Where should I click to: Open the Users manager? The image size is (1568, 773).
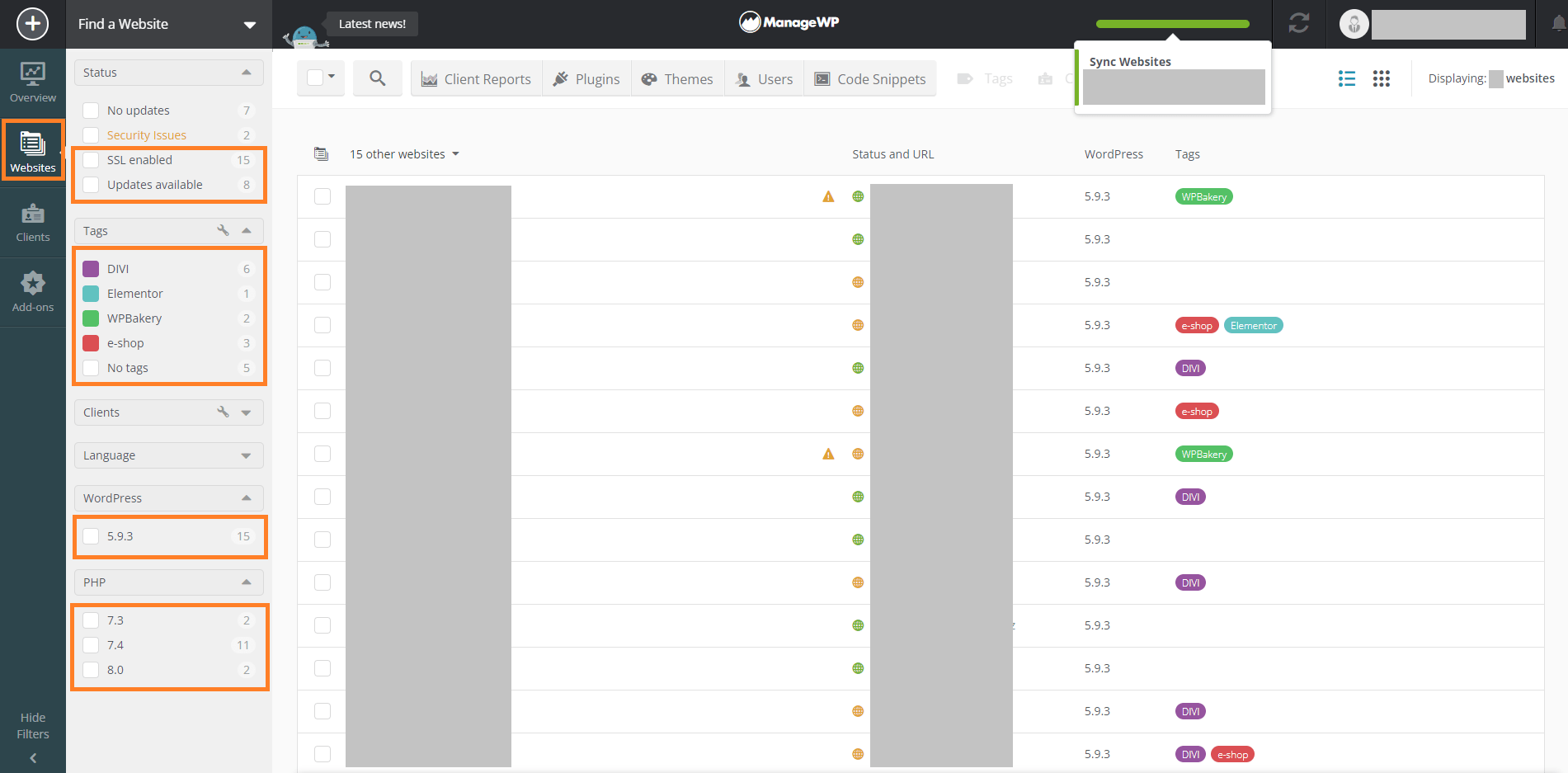coord(764,78)
